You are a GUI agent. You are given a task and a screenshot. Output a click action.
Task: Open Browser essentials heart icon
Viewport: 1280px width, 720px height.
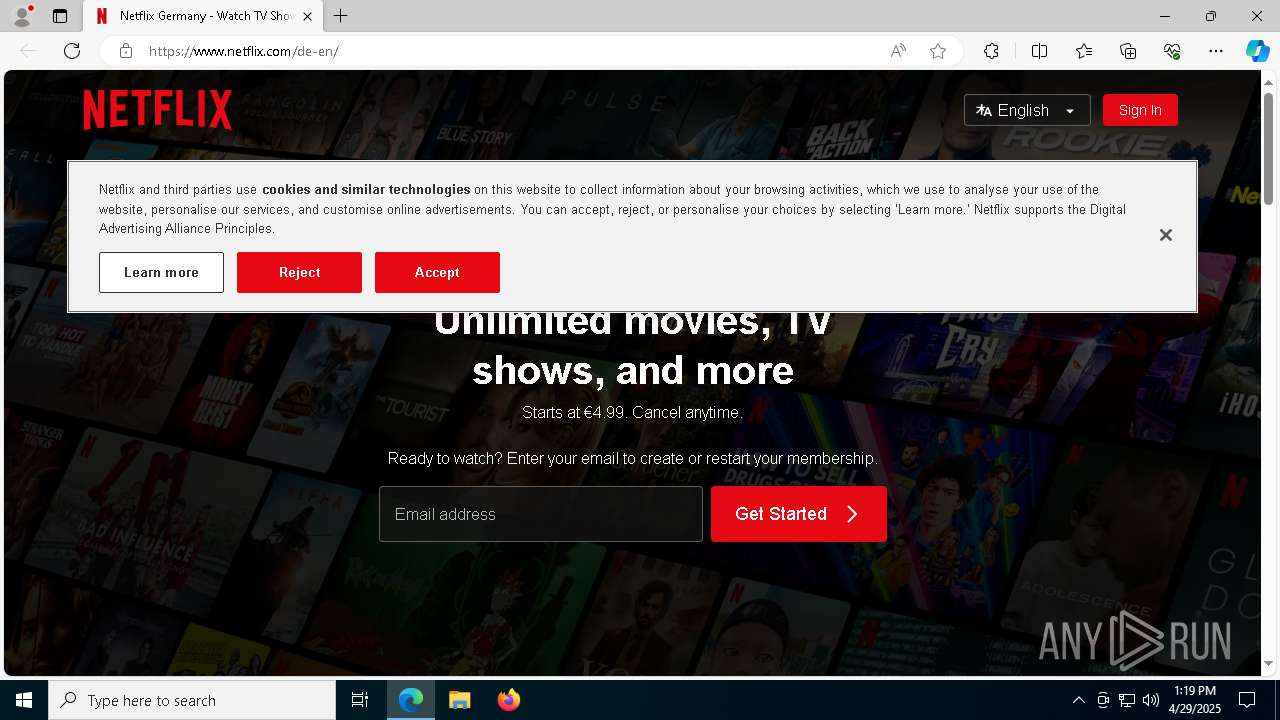1172,51
